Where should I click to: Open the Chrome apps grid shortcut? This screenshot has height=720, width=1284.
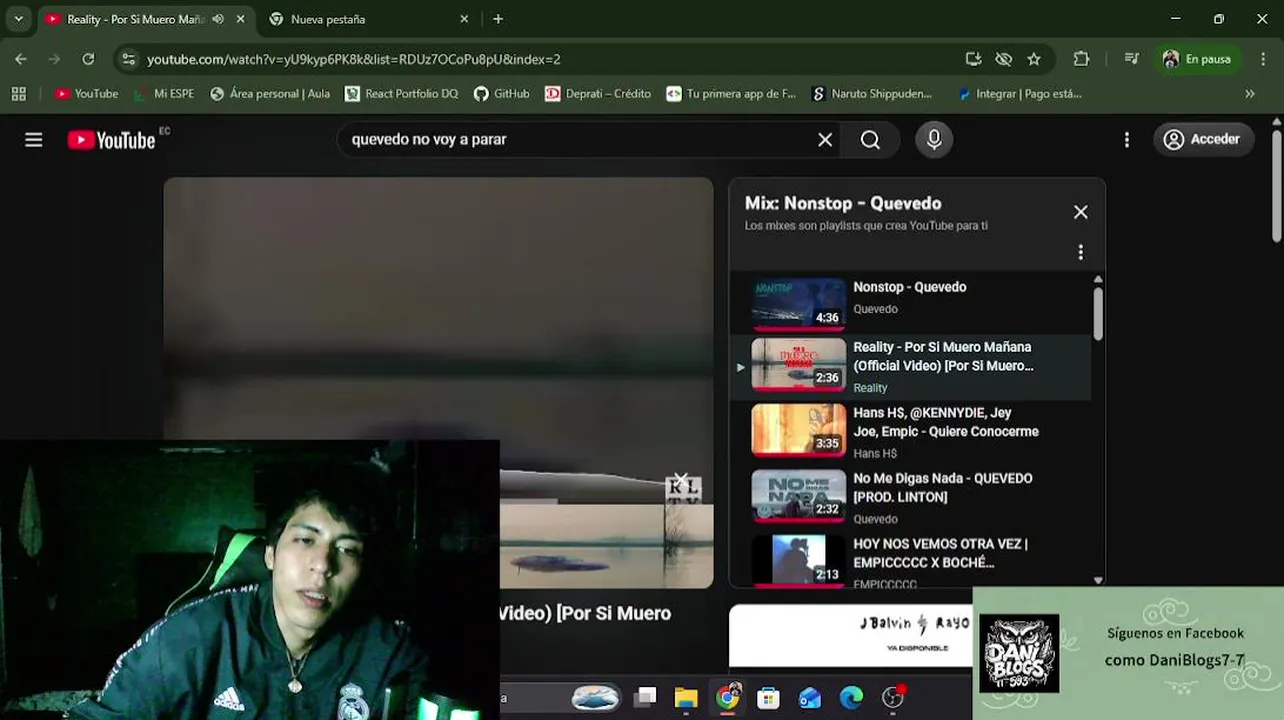[18, 94]
